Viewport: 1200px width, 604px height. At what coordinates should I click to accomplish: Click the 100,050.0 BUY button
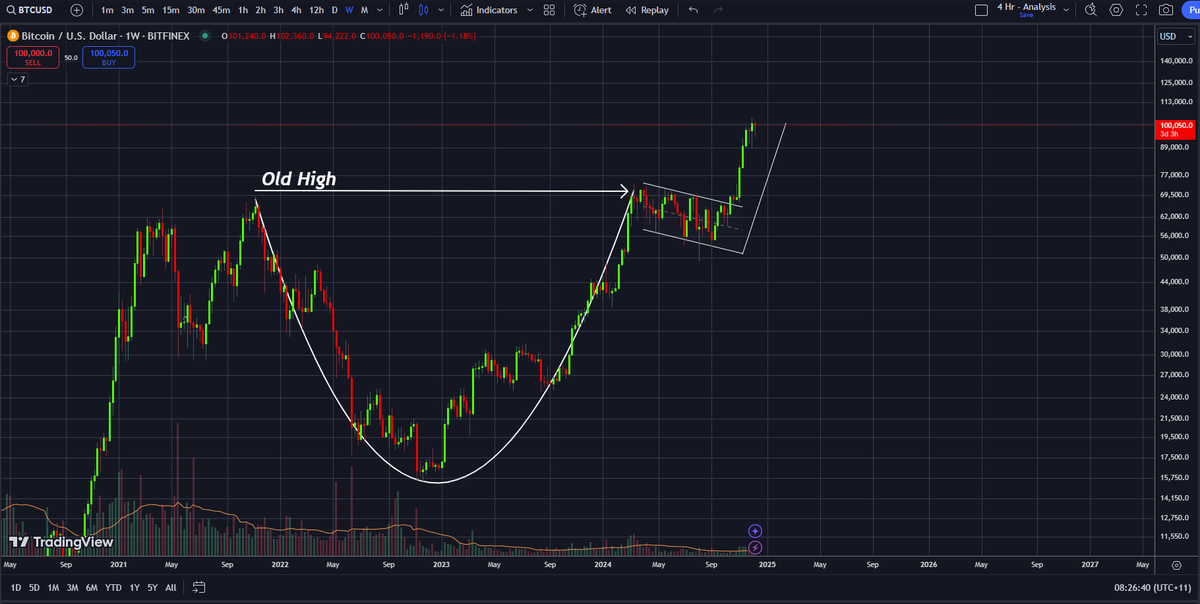[x=109, y=57]
